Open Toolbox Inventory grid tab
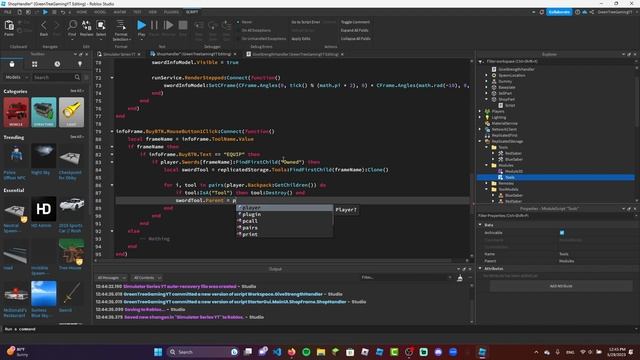This screenshot has width=640, height=360. coord(35,64)
